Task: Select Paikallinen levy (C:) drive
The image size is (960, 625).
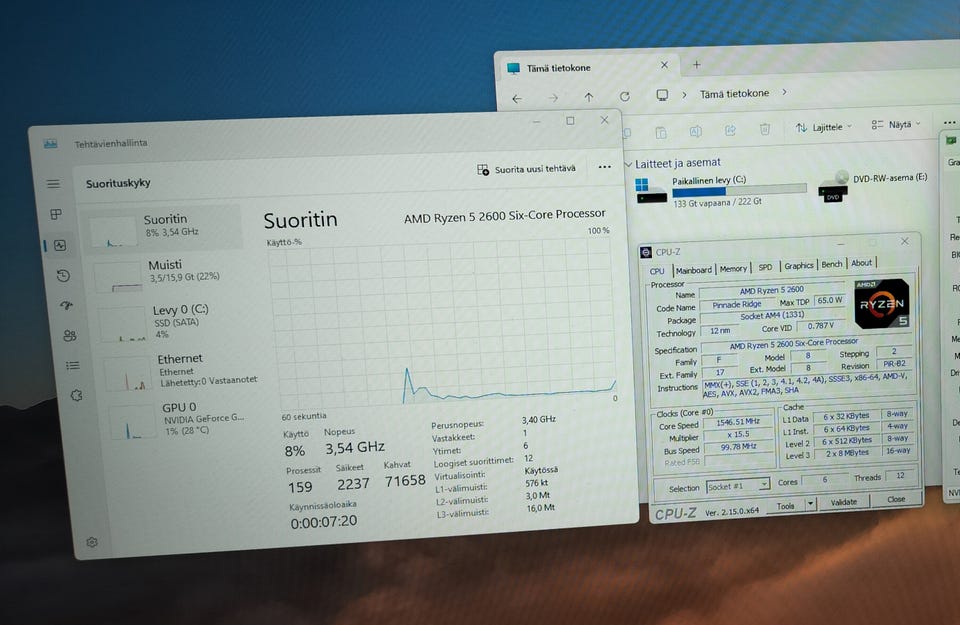Action: (721, 190)
